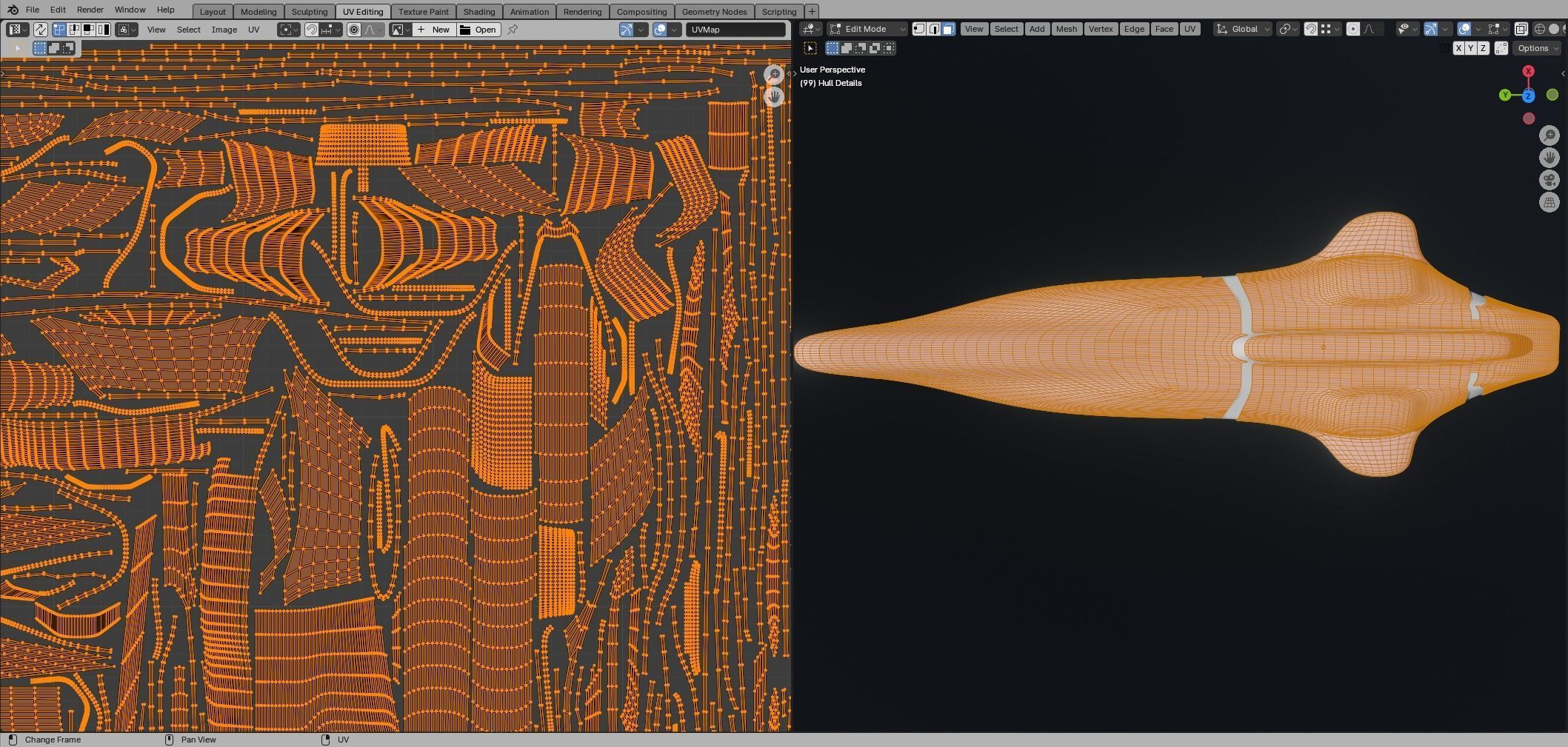Toggle gizmos in UV editor

point(626,30)
